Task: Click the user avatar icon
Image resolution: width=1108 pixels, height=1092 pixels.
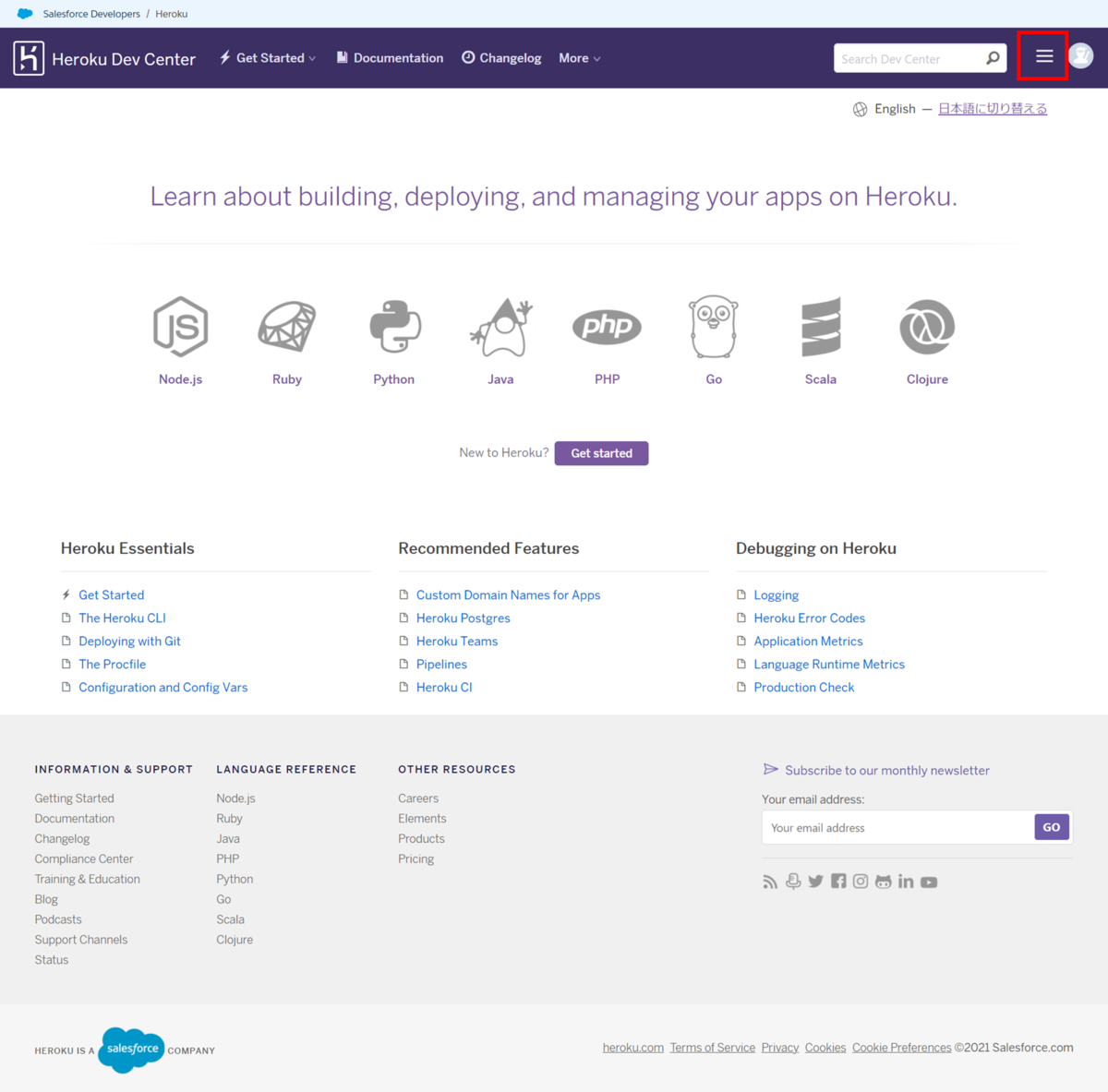Action: click(x=1081, y=56)
